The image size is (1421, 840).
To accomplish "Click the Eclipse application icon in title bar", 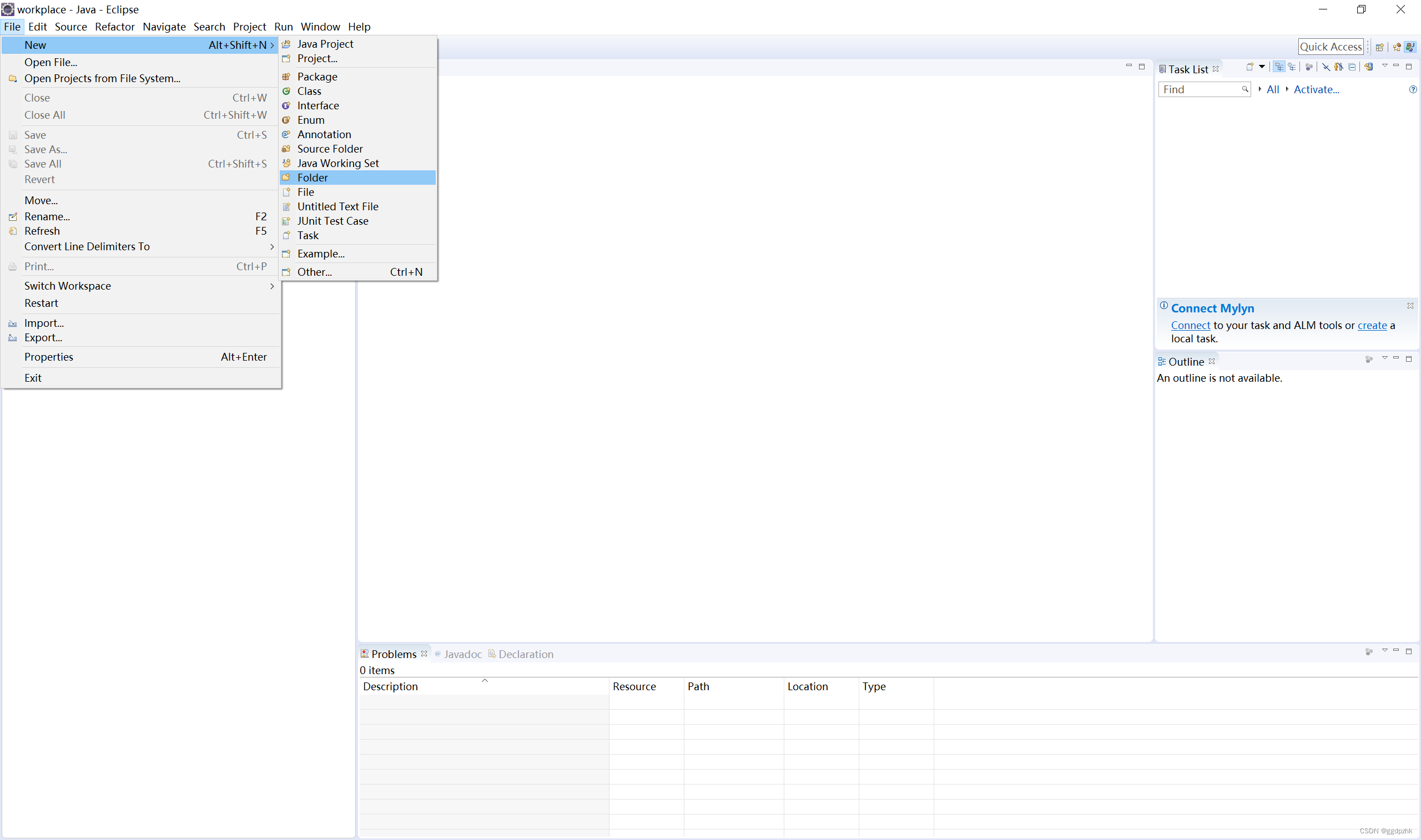I will click(8, 9).
